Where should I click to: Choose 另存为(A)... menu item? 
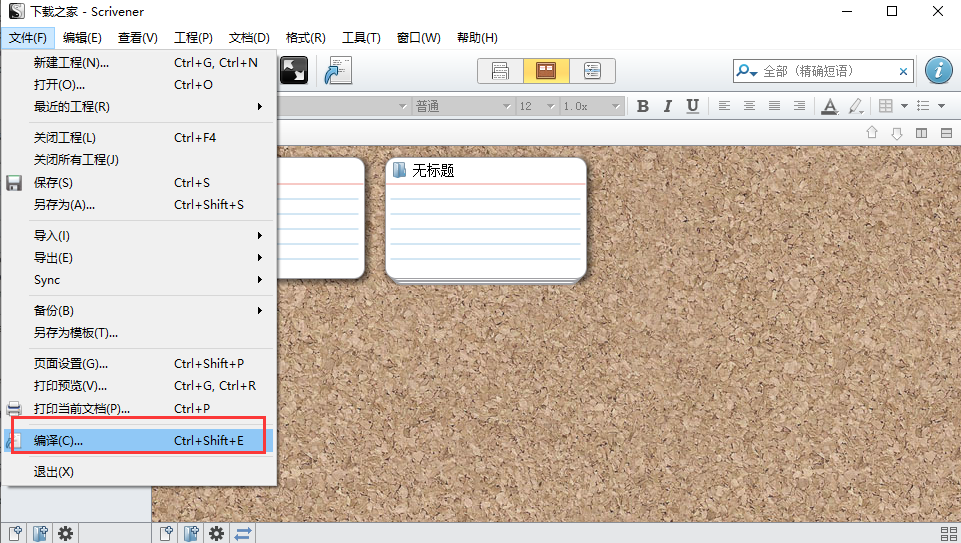[x=139, y=205]
